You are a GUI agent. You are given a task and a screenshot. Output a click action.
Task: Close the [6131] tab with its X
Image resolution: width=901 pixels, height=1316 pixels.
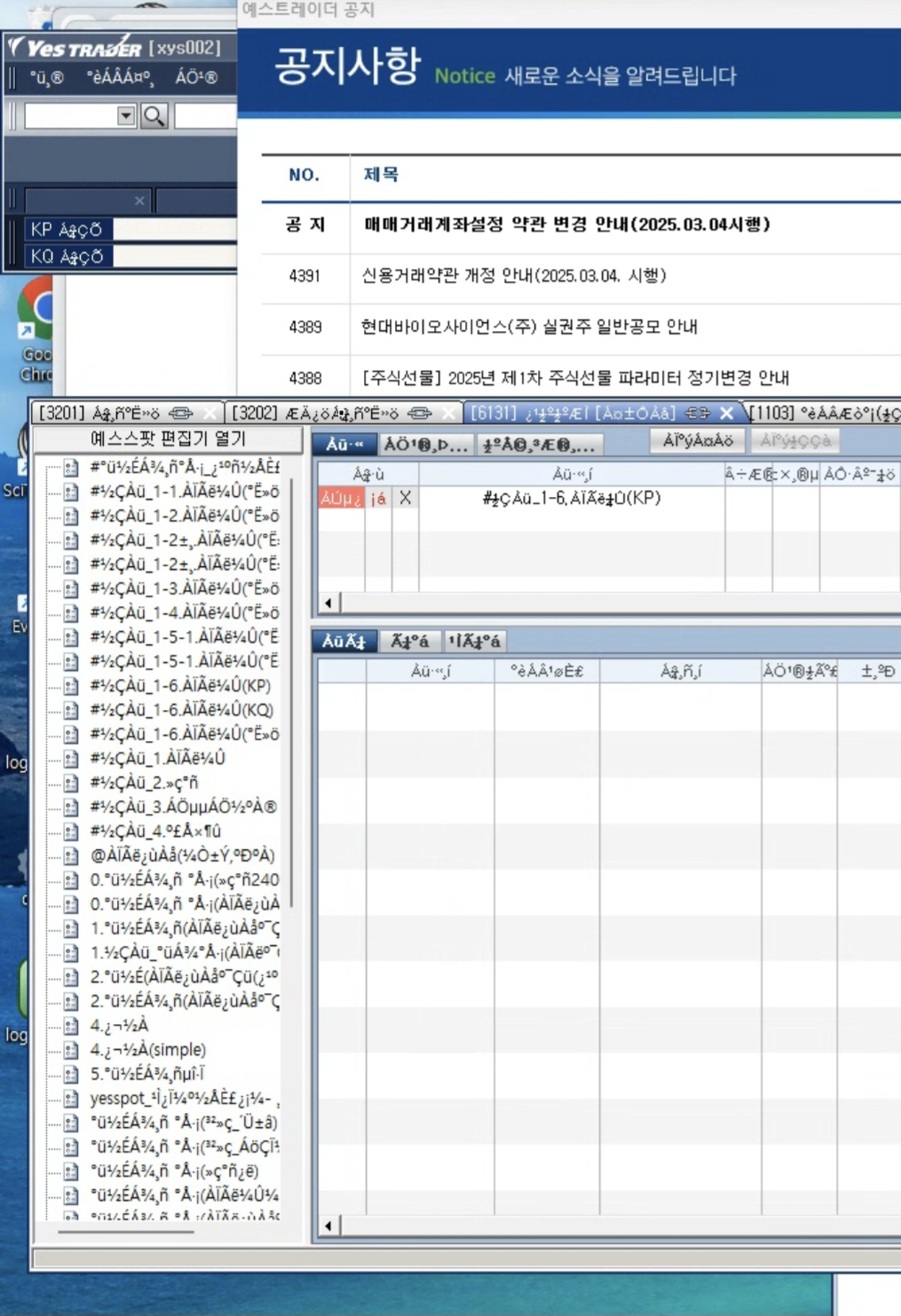click(x=726, y=414)
